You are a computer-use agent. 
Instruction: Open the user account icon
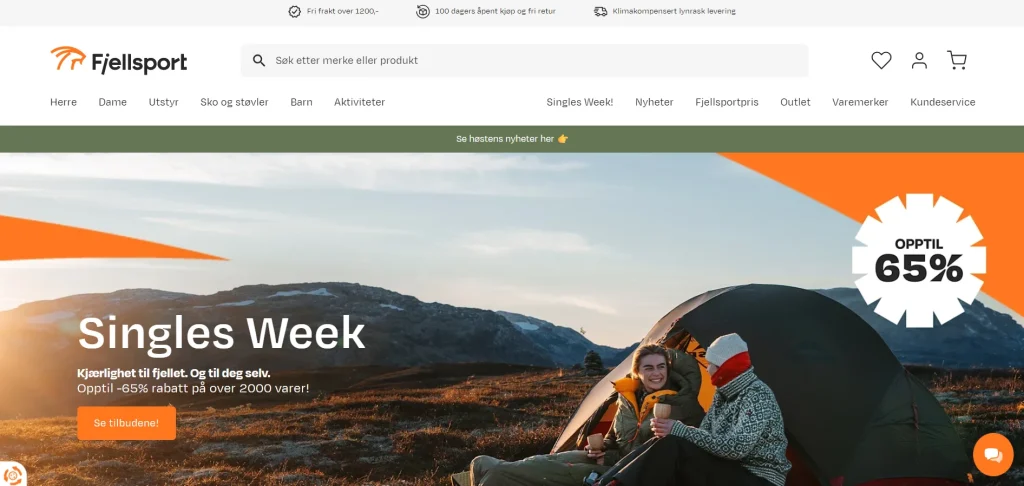[x=920, y=61]
